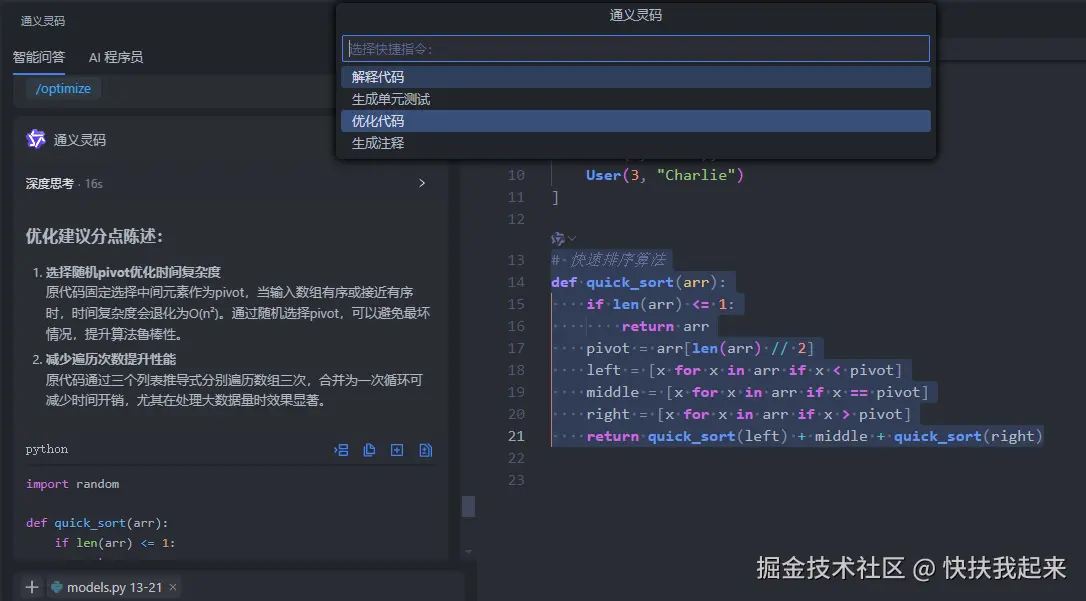Click the User(3, "Charlie") line in editor
Screen dimensions: 1086x601
[x=665, y=175]
